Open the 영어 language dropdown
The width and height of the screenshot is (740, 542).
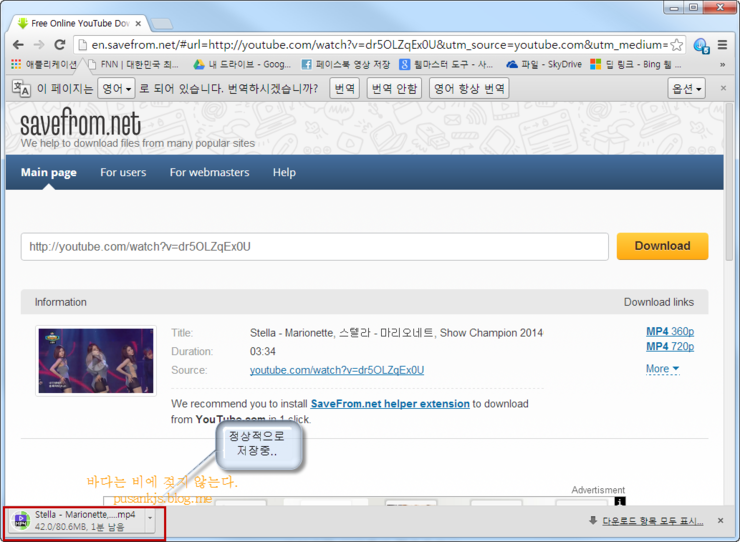(116, 88)
